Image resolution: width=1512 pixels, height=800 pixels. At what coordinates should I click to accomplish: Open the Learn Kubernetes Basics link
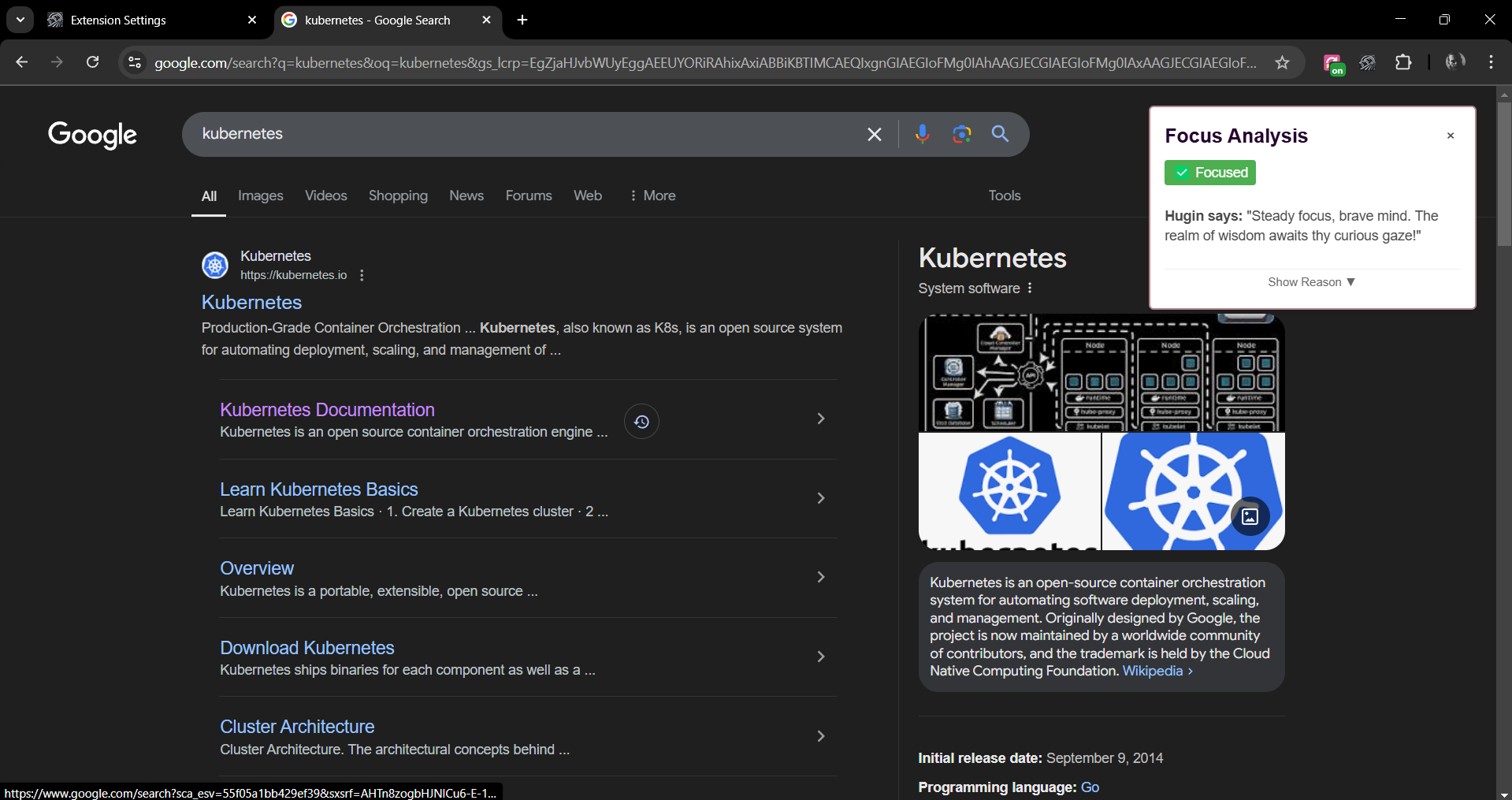point(319,489)
